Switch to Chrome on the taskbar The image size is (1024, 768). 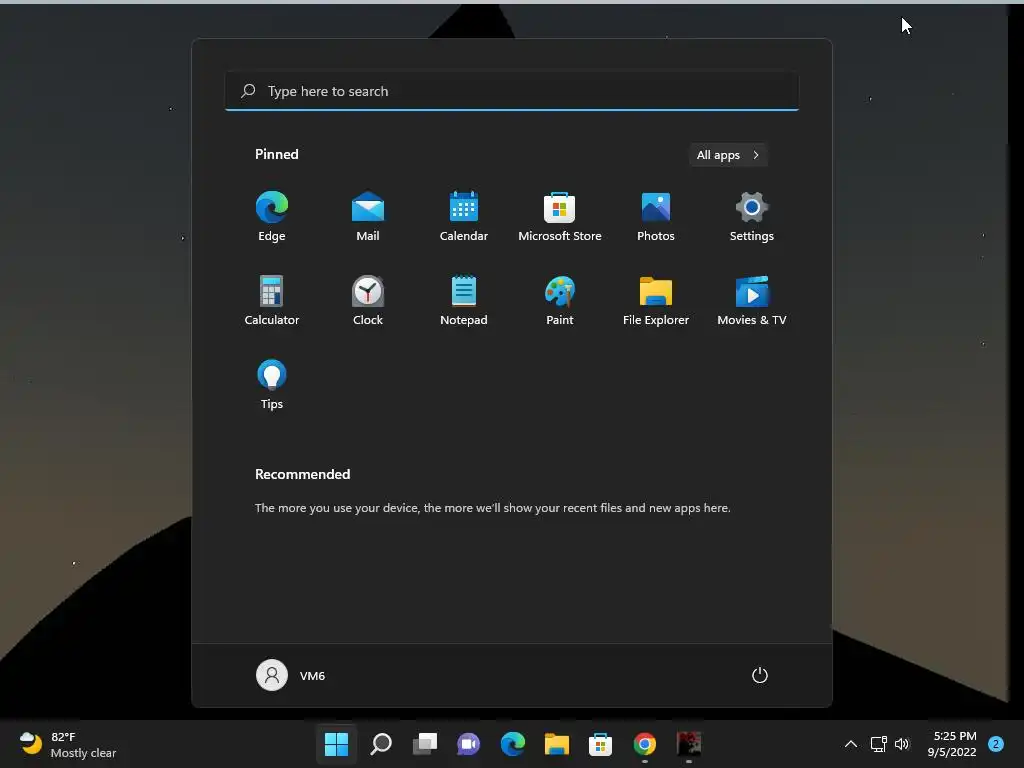645,744
